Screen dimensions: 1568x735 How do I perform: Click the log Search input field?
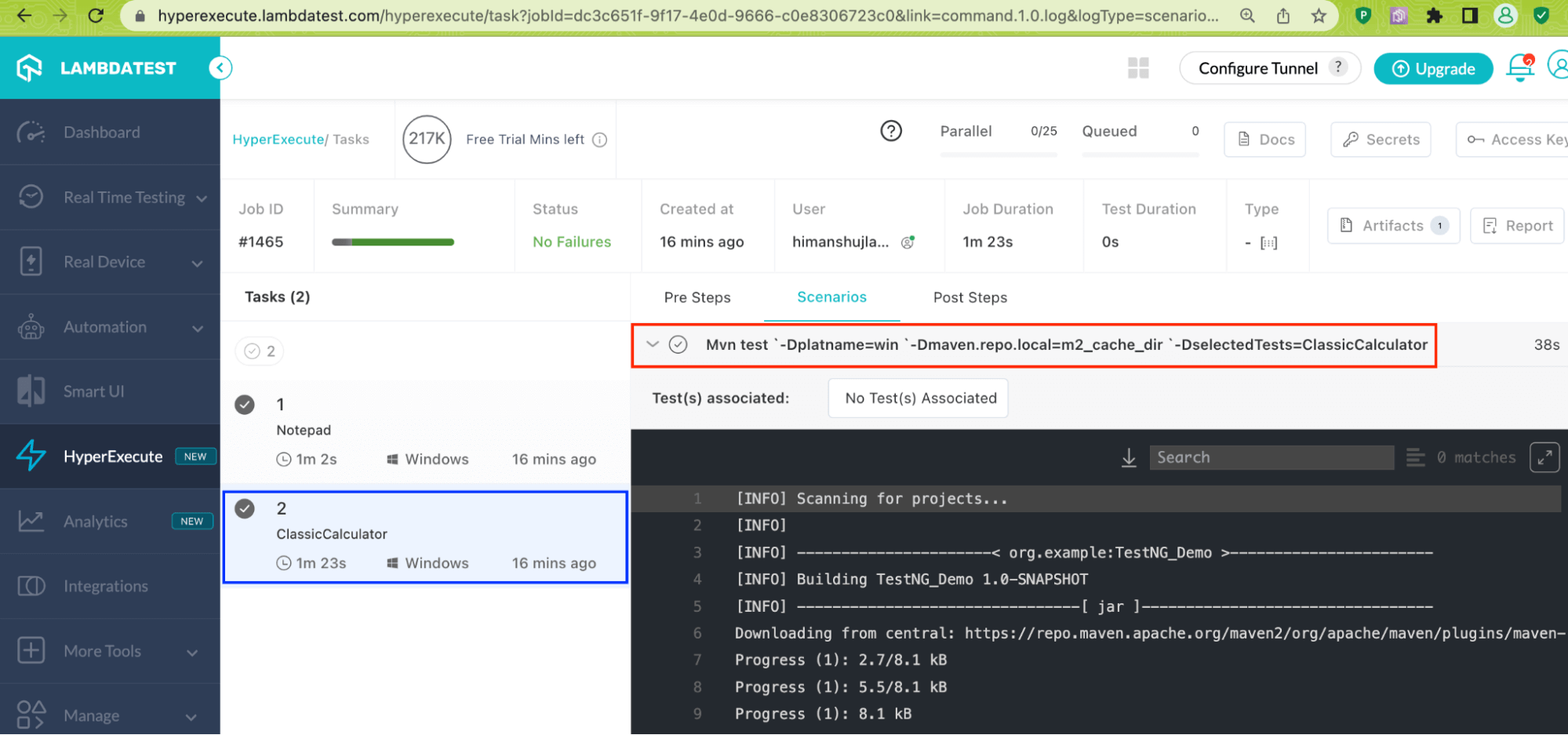point(1271,457)
